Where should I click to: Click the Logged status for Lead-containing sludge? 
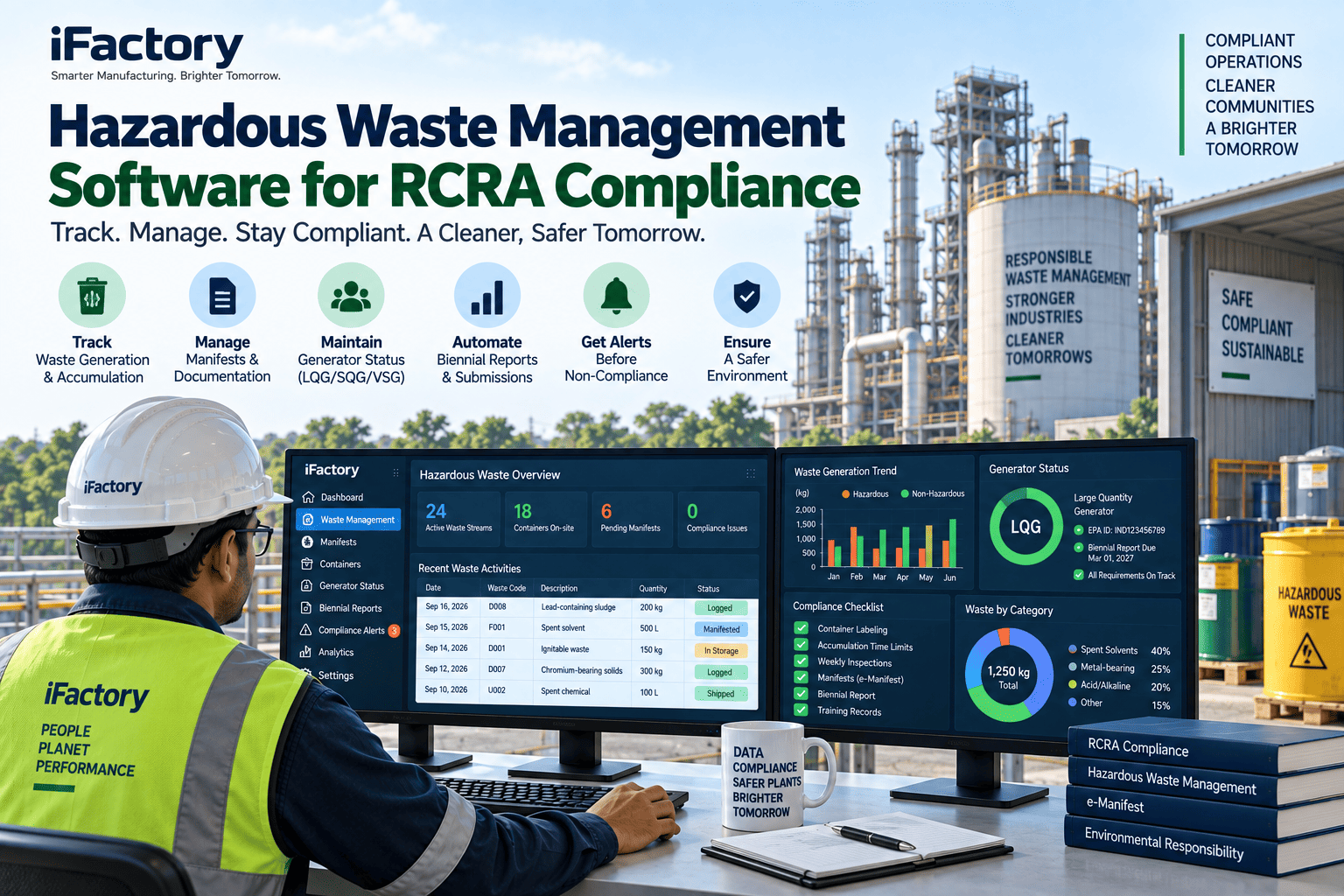[x=720, y=607]
